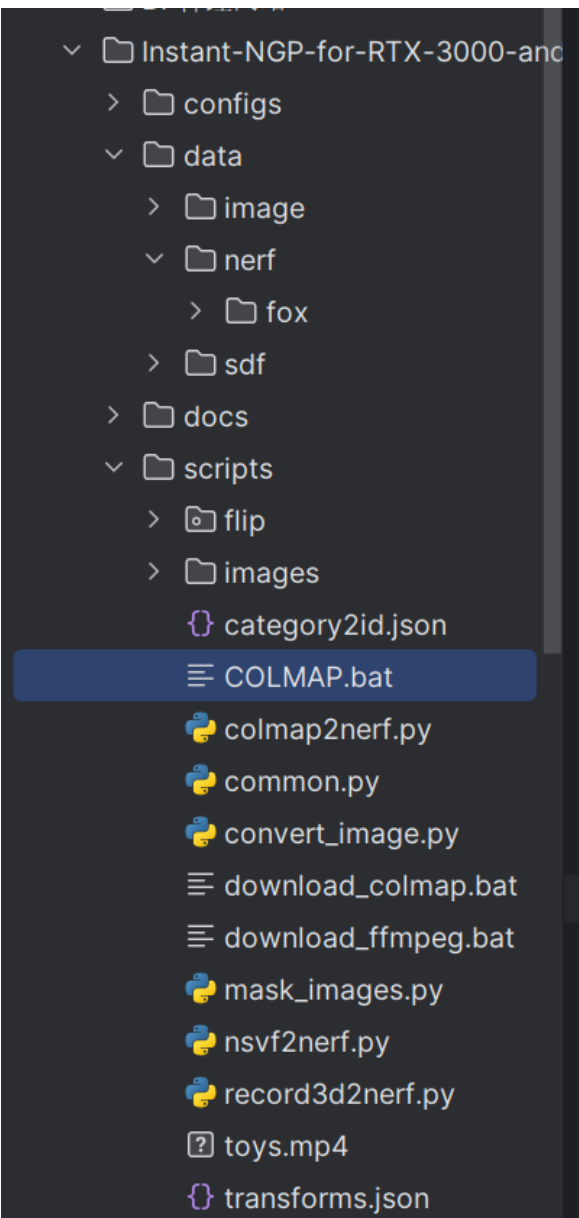Click the Python icon beside mask_images.py
The height and width of the screenshot is (1218, 579).
coord(201,990)
